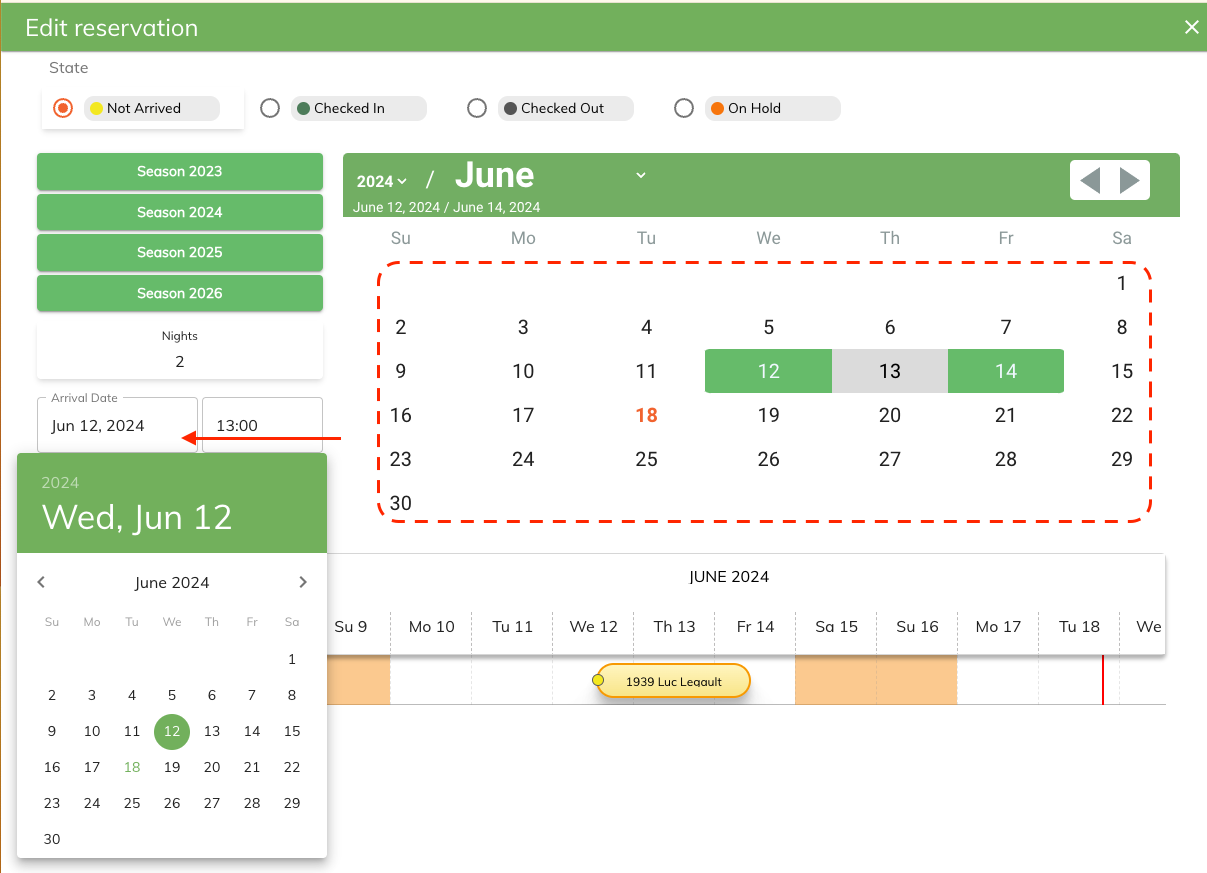Click the JUNE 2024 timeline title
The image size is (1207, 873).
(729, 576)
